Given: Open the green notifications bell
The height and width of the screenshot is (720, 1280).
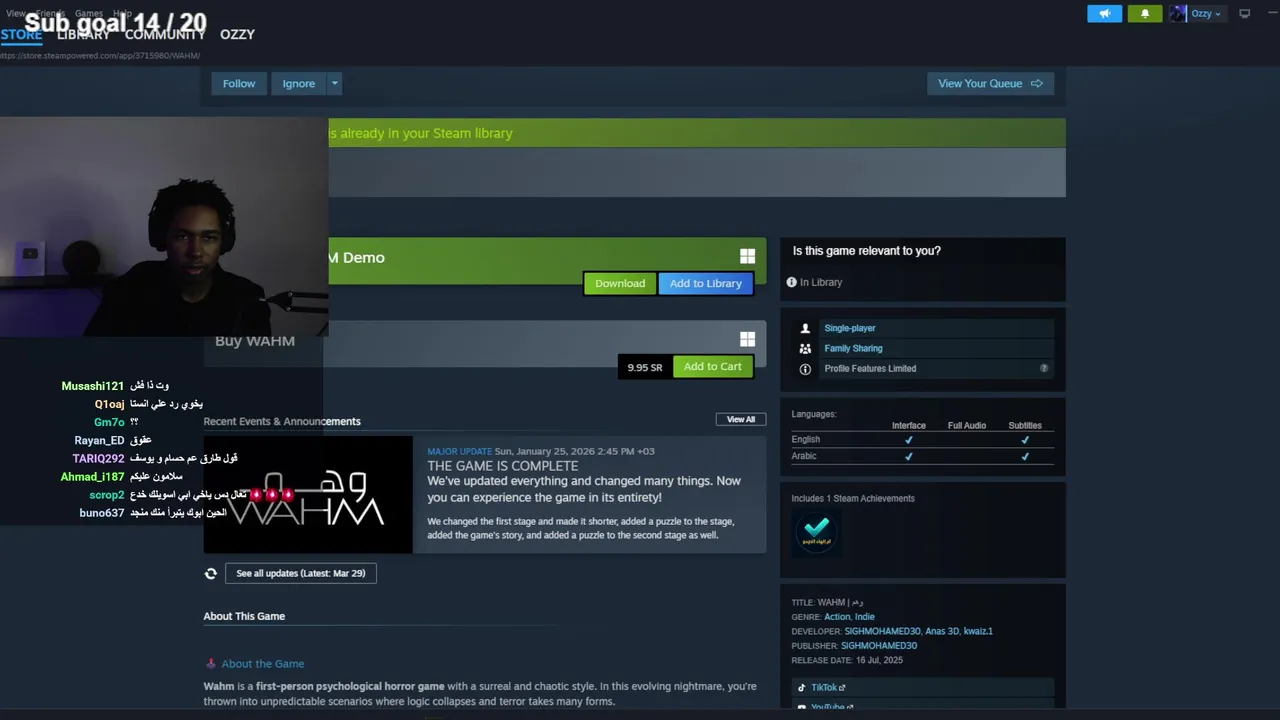Looking at the screenshot, I should click(x=1145, y=13).
